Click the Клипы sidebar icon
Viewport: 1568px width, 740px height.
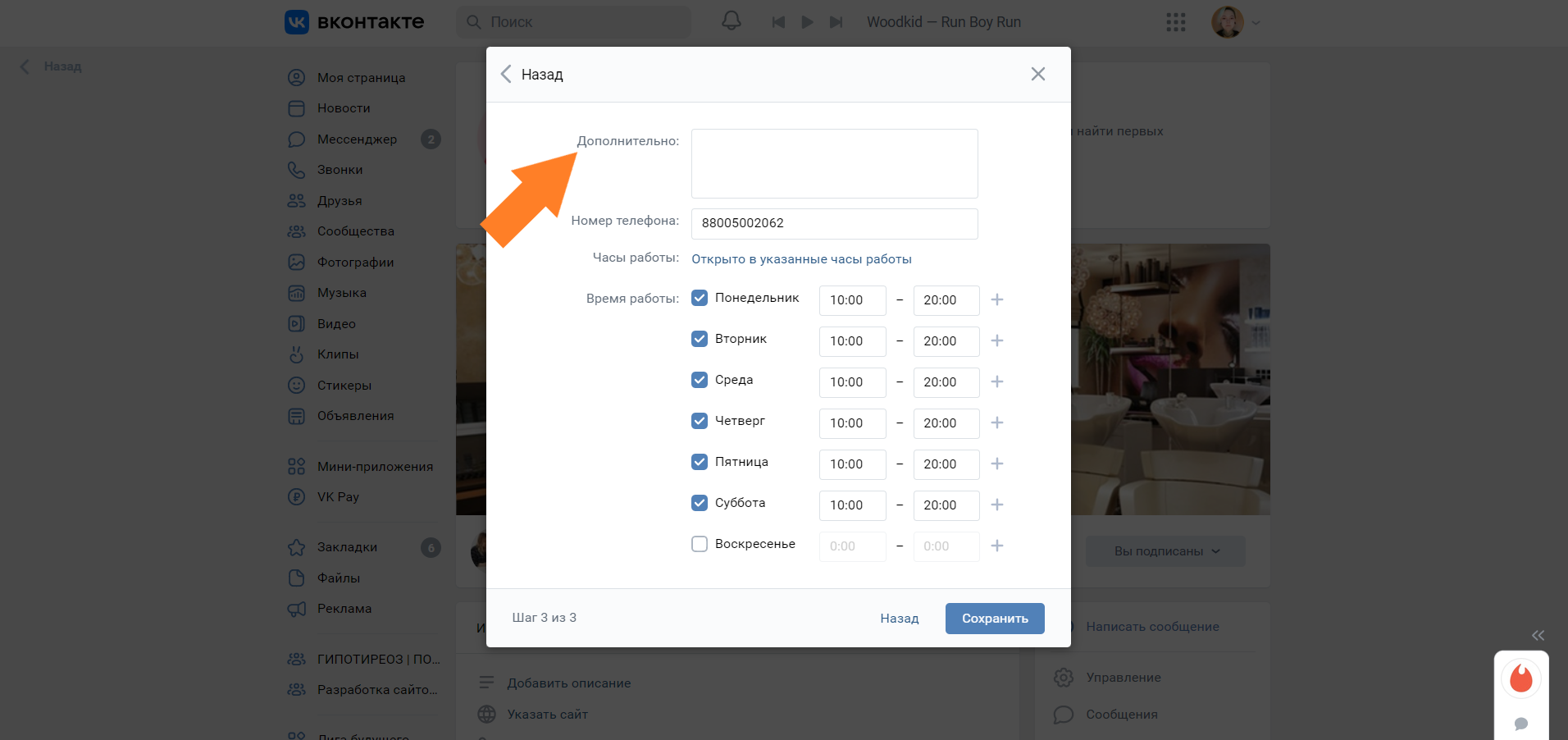pyautogui.click(x=296, y=354)
